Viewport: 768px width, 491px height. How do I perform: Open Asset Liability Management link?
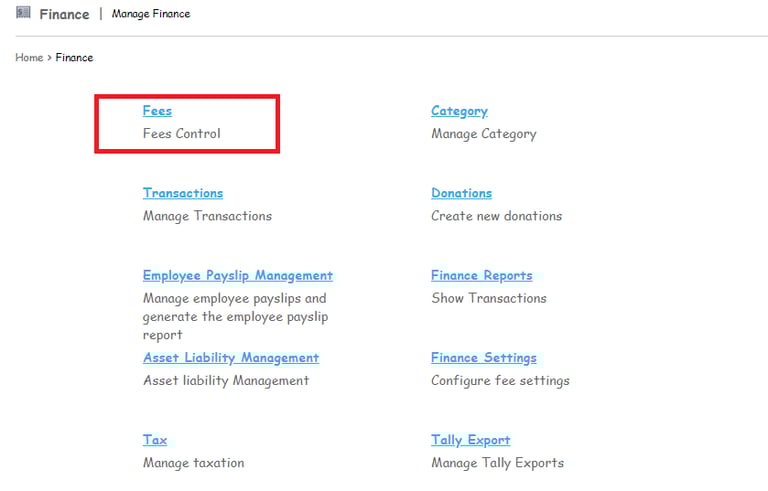point(230,358)
